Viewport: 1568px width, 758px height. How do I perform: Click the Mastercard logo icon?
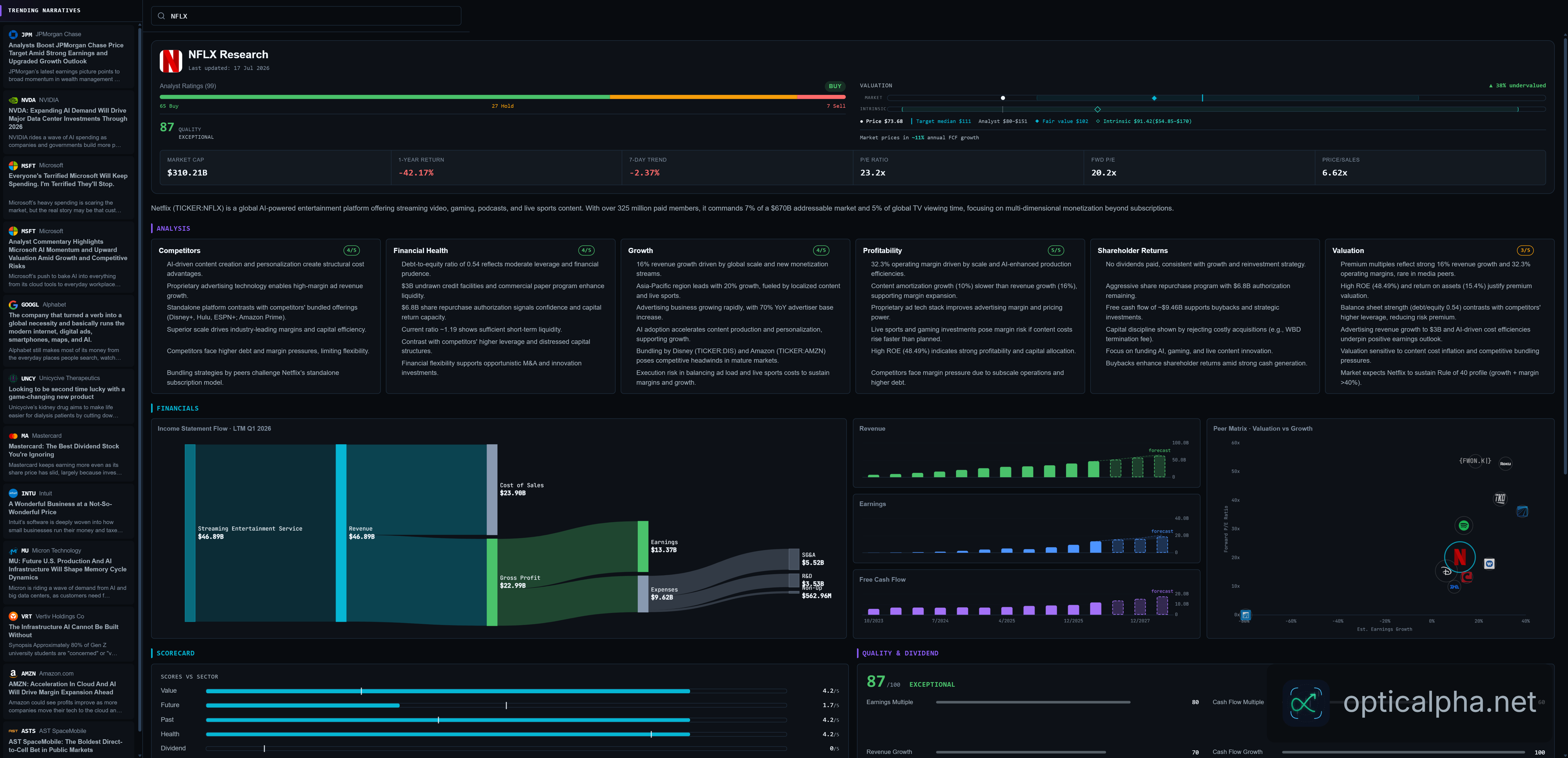[13, 436]
